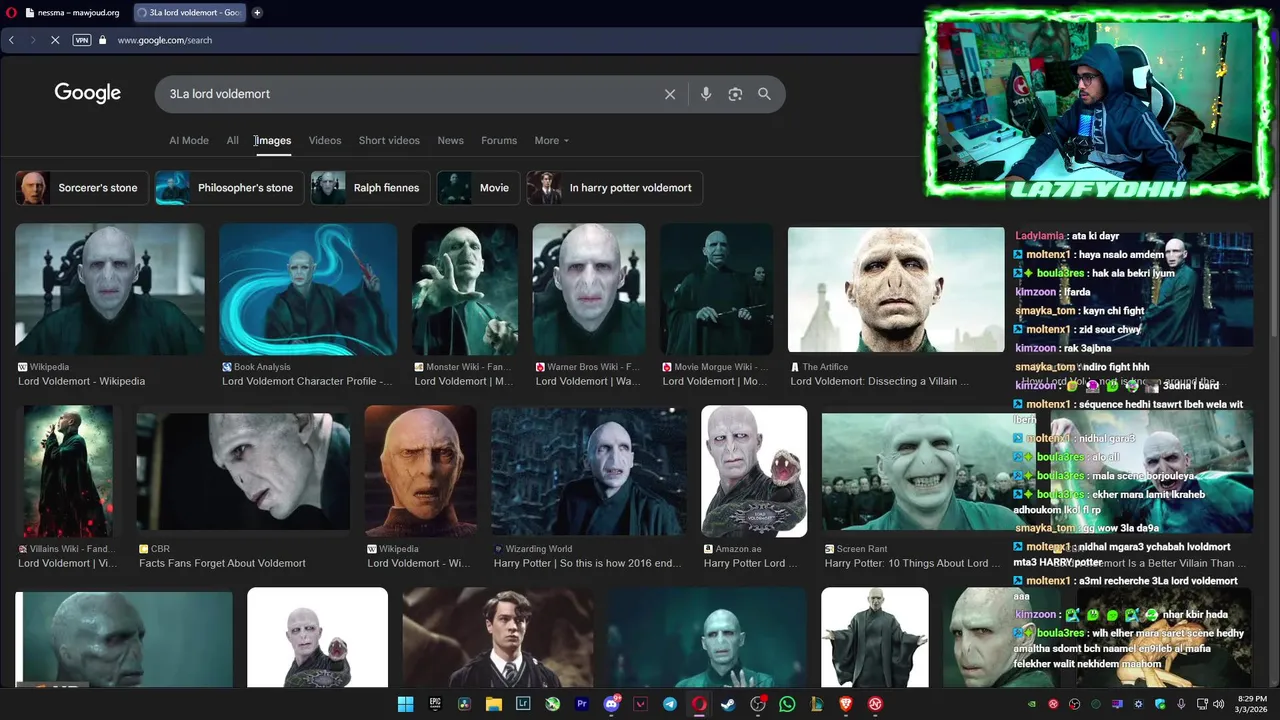Select the Images tab
Viewport: 1280px width, 720px height.
(x=272, y=140)
